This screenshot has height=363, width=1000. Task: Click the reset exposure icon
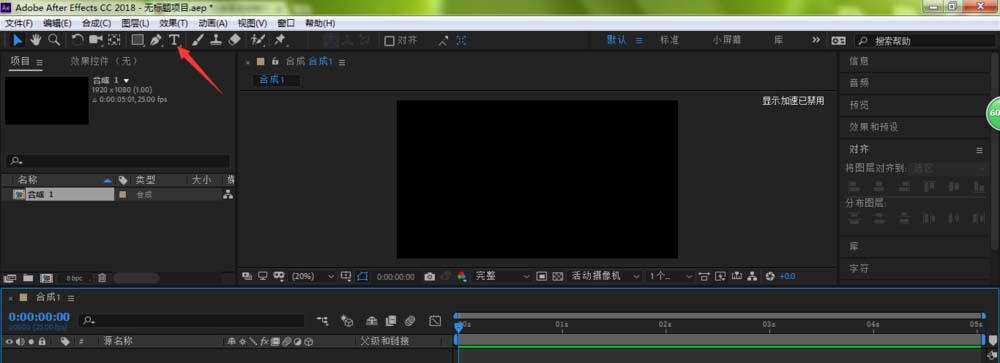(x=770, y=276)
